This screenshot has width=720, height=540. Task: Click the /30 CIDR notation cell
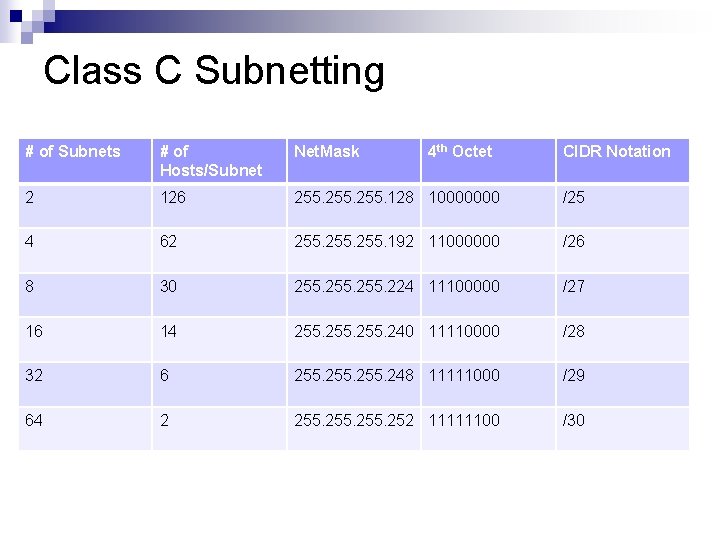pyautogui.click(x=574, y=420)
